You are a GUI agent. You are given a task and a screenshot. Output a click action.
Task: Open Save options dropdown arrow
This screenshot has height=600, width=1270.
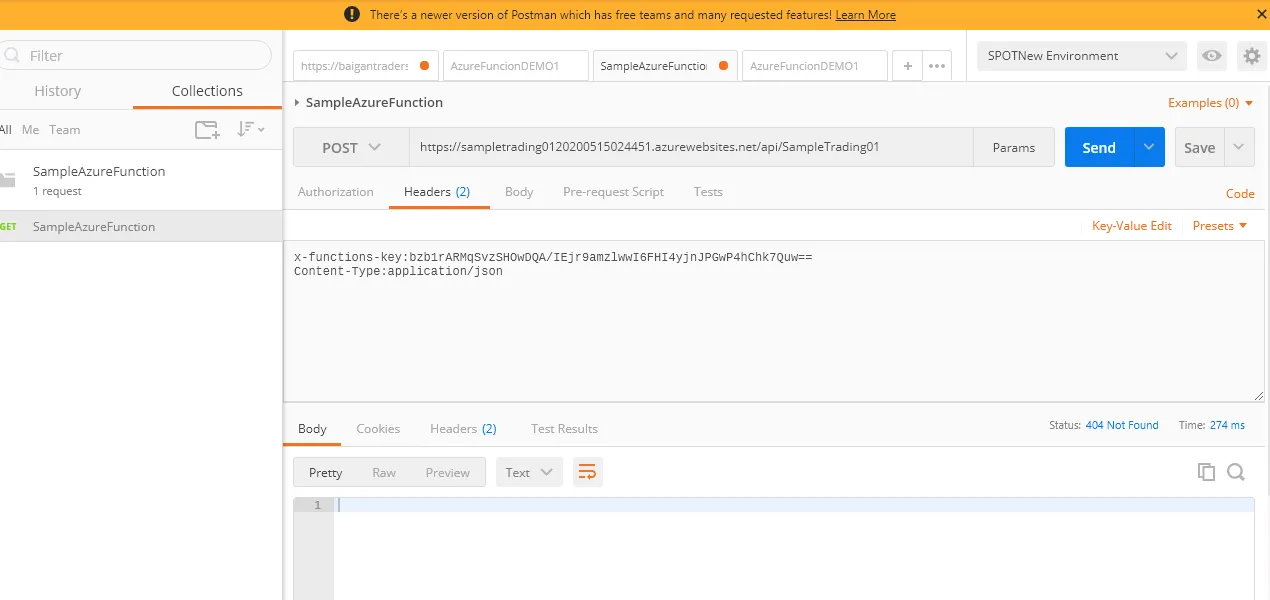point(1239,147)
